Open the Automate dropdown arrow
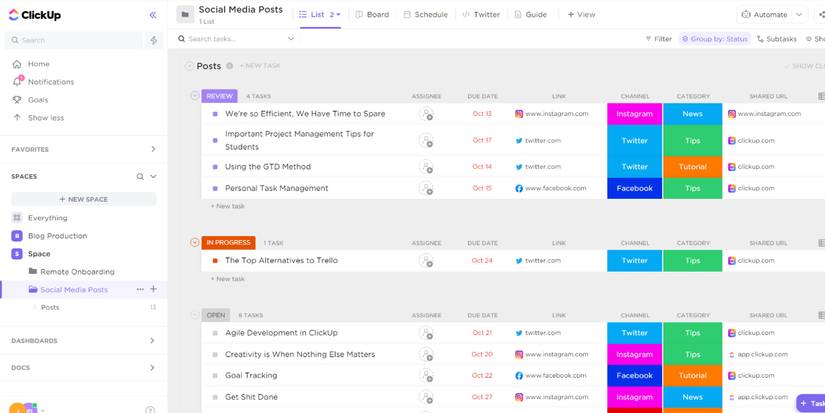825x413 pixels. 799,15
